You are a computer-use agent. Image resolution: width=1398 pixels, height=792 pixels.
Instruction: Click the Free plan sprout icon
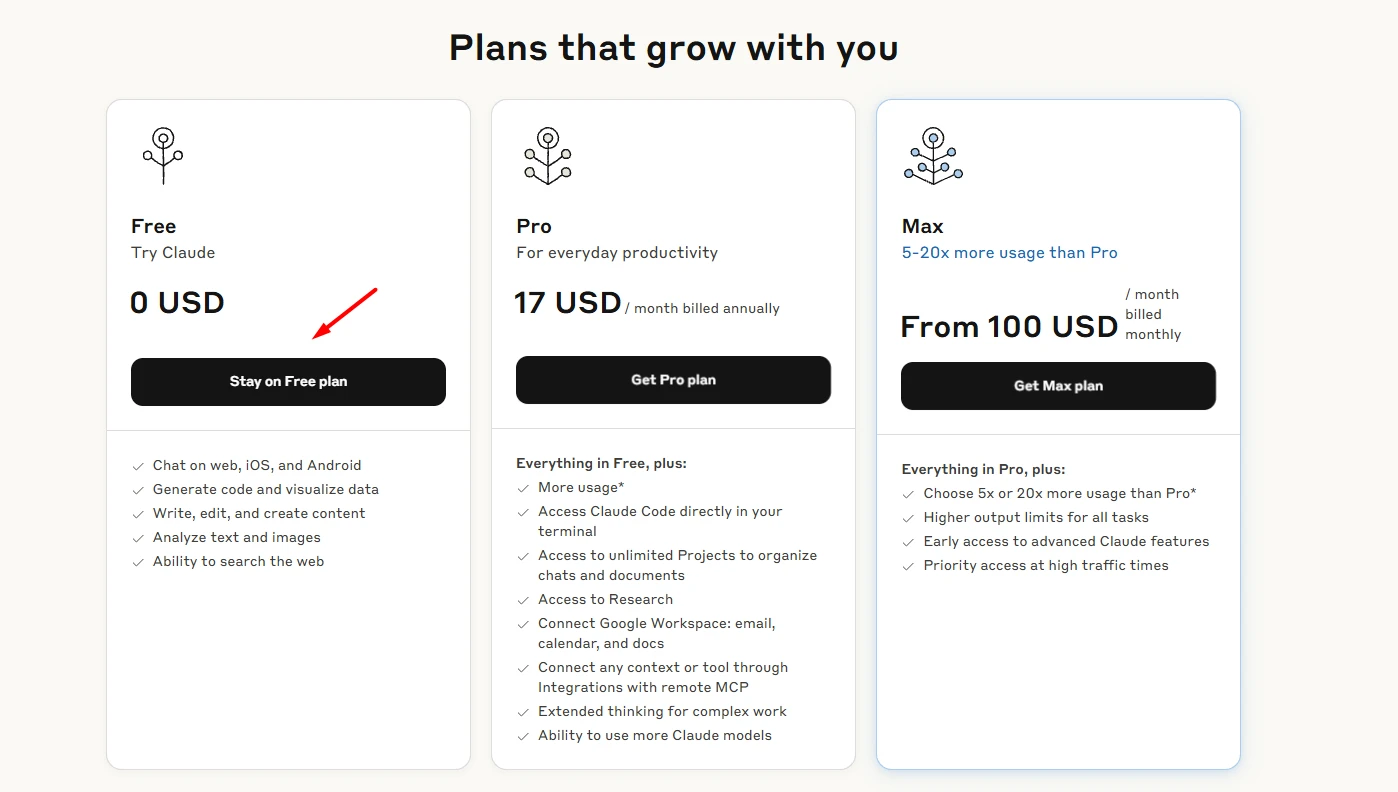coord(163,156)
